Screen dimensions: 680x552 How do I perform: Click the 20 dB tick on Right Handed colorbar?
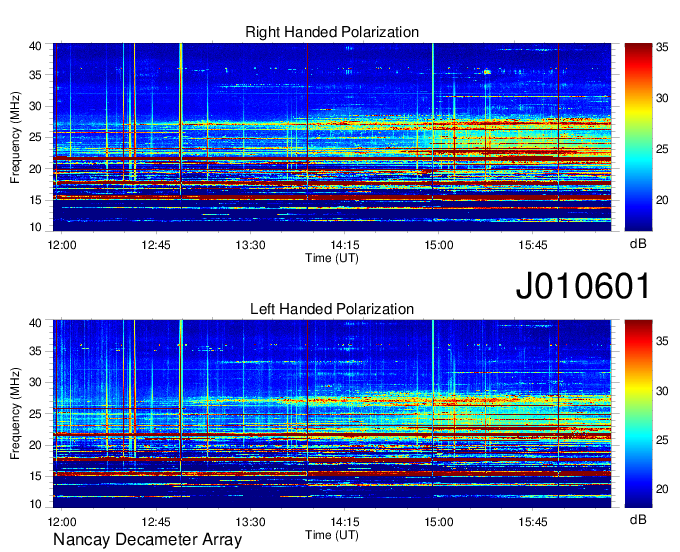[662, 200]
